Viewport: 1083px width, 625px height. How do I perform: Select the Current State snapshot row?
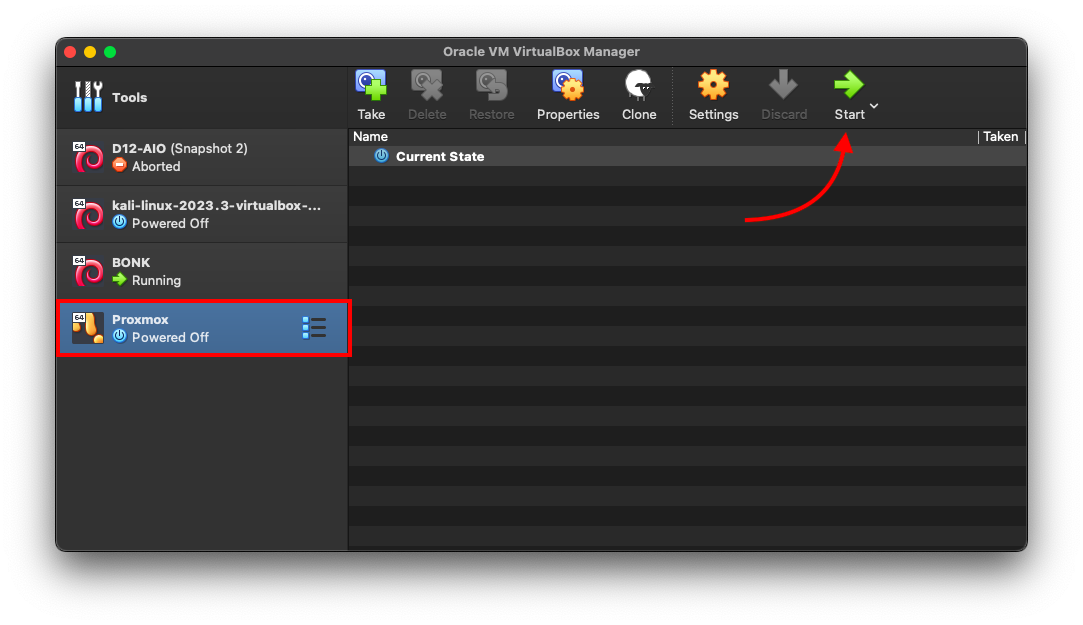[687, 156]
